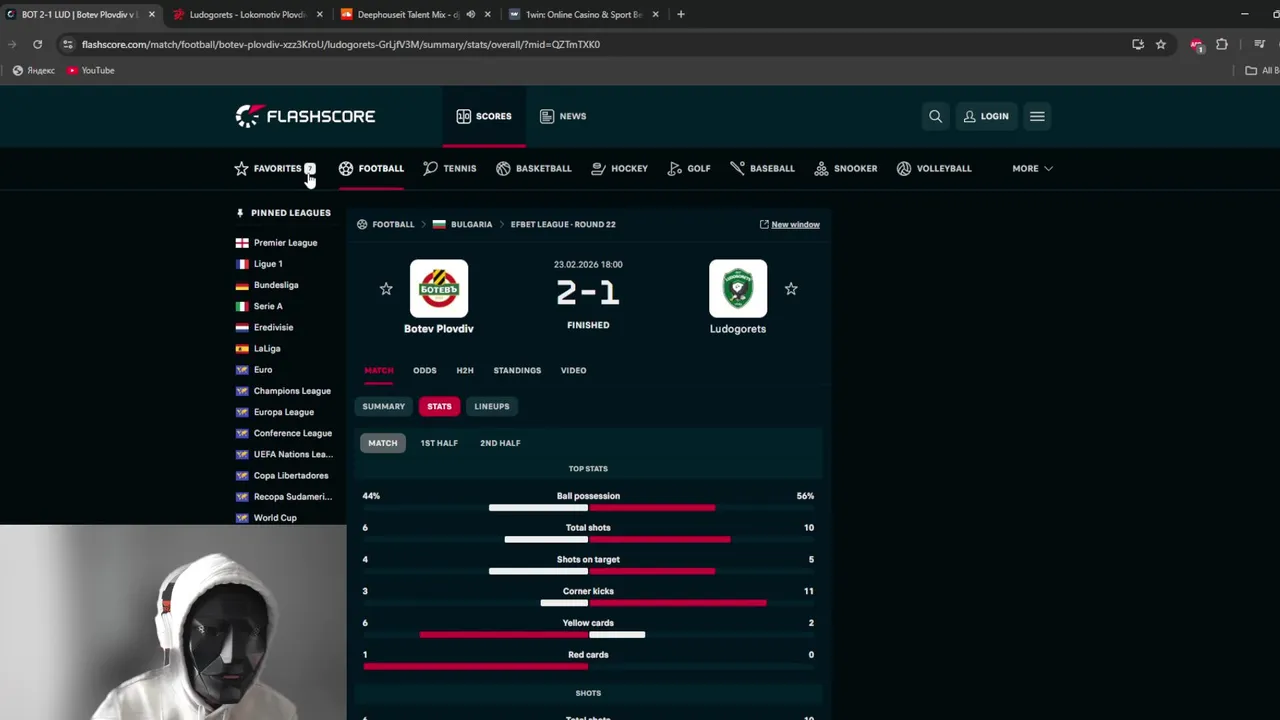Switch to the Odds tab
1280x720 pixels.
[425, 370]
